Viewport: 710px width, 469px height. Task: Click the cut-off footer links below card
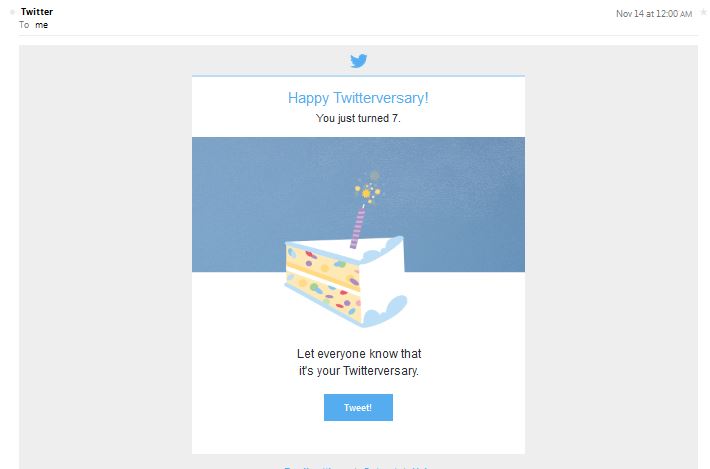[x=358, y=466]
